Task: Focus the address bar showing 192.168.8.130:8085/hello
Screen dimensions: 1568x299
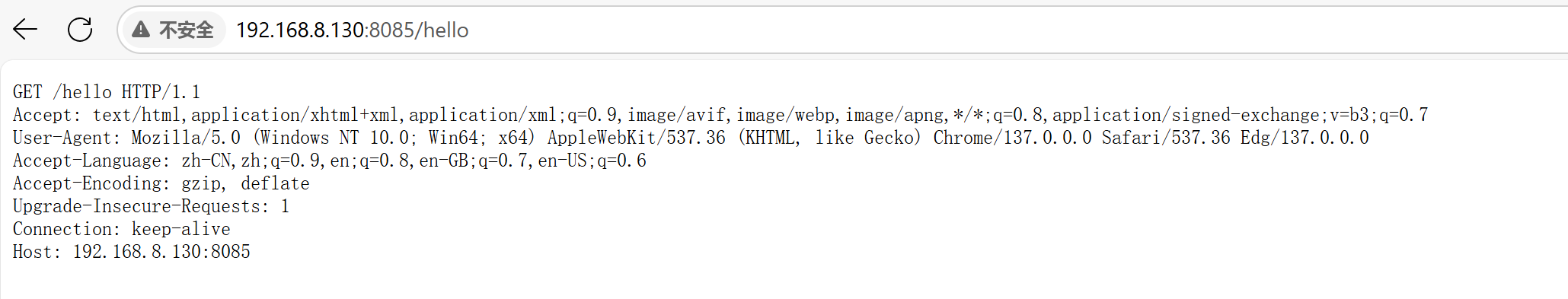Action: 838,30
